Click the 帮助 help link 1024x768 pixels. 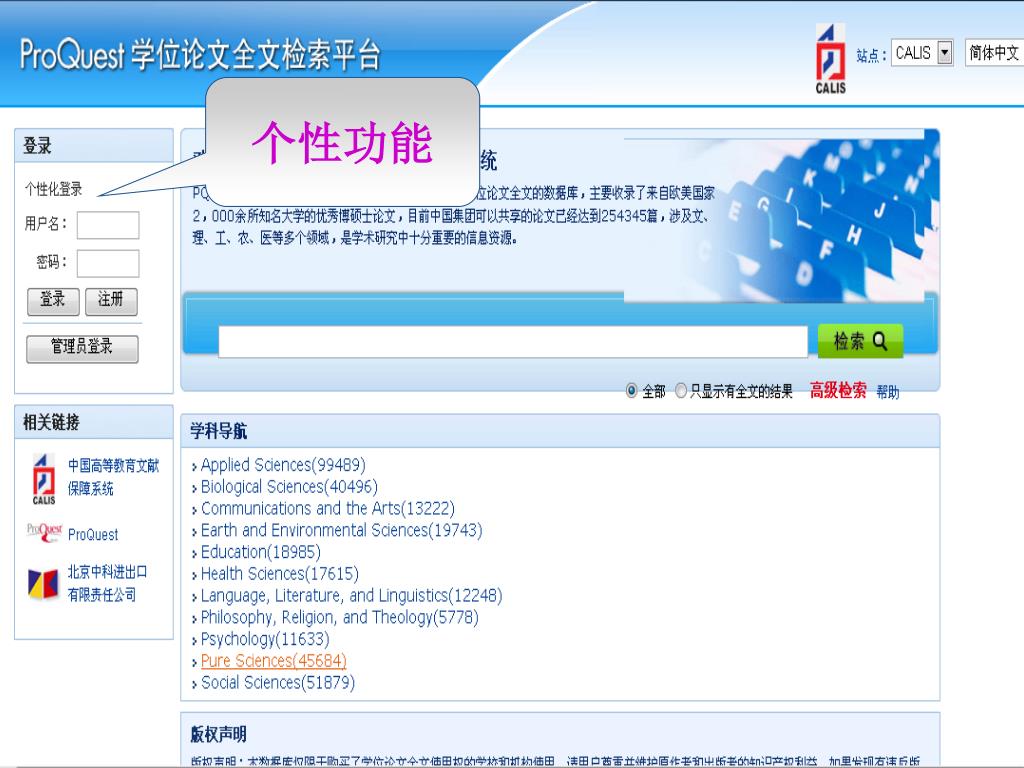[888, 392]
